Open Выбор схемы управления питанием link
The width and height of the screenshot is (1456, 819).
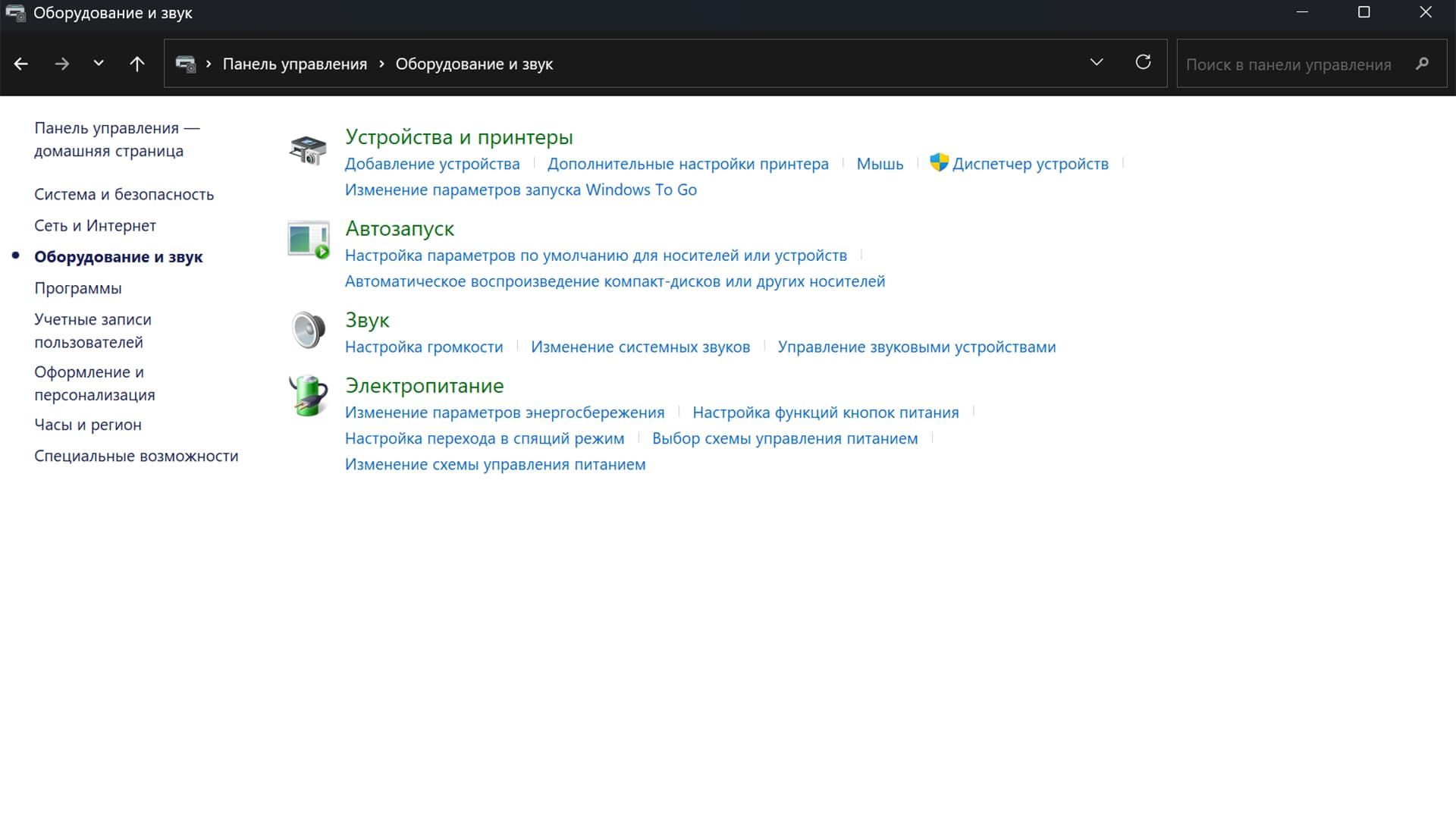(784, 439)
